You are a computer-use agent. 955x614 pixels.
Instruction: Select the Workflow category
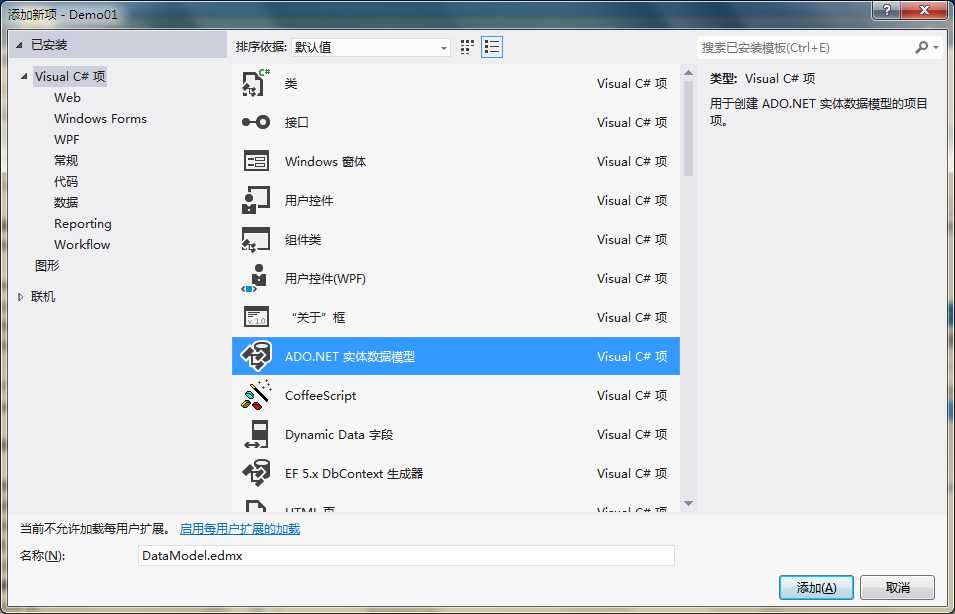click(x=82, y=244)
